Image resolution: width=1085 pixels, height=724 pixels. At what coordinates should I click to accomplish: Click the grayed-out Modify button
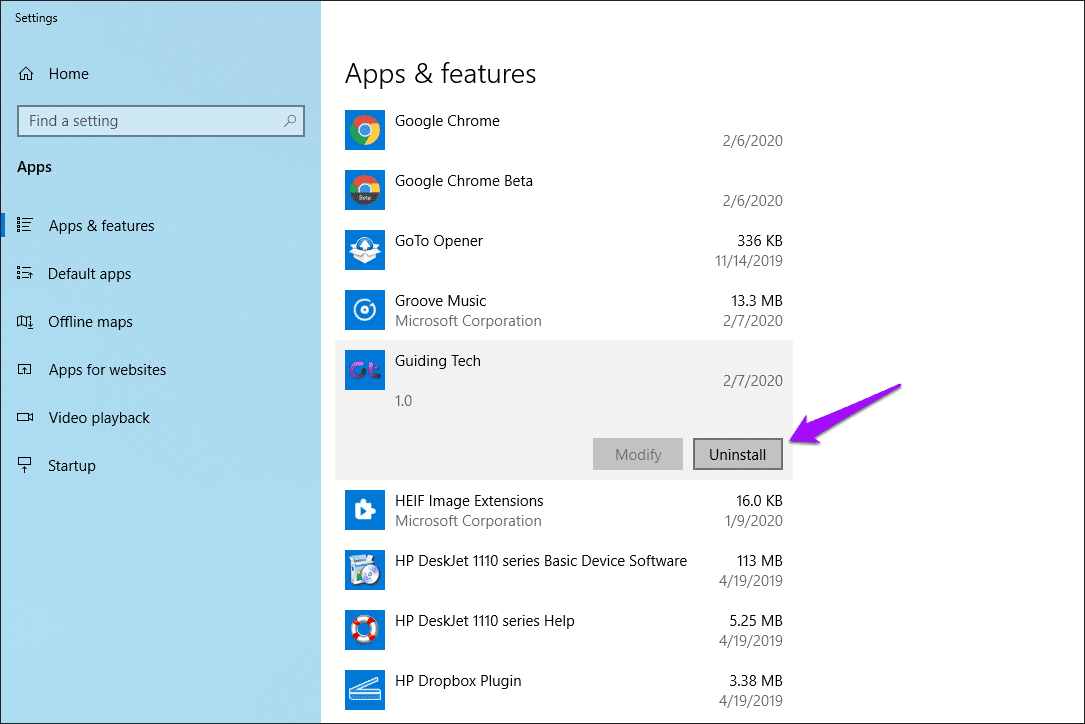[x=638, y=454]
